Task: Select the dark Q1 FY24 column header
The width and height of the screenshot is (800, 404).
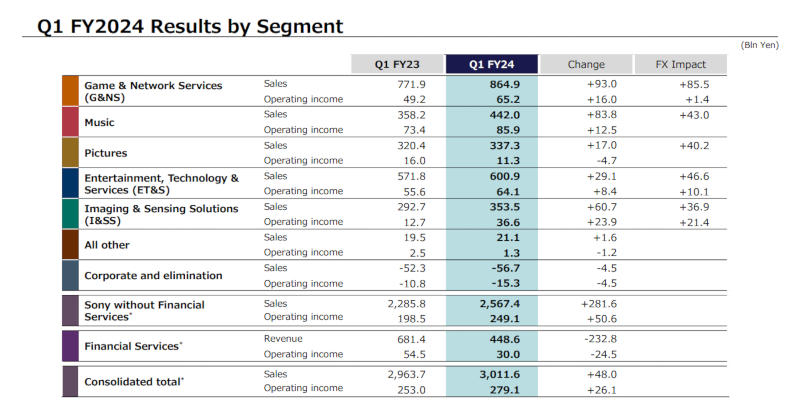Action: click(491, 64)
